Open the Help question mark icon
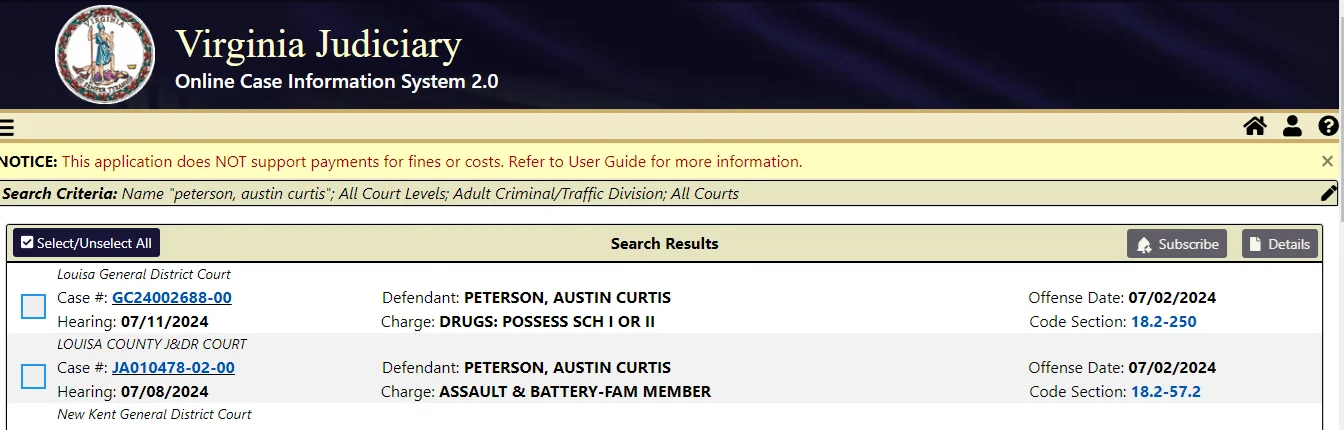 click(x=1328, y=126)
